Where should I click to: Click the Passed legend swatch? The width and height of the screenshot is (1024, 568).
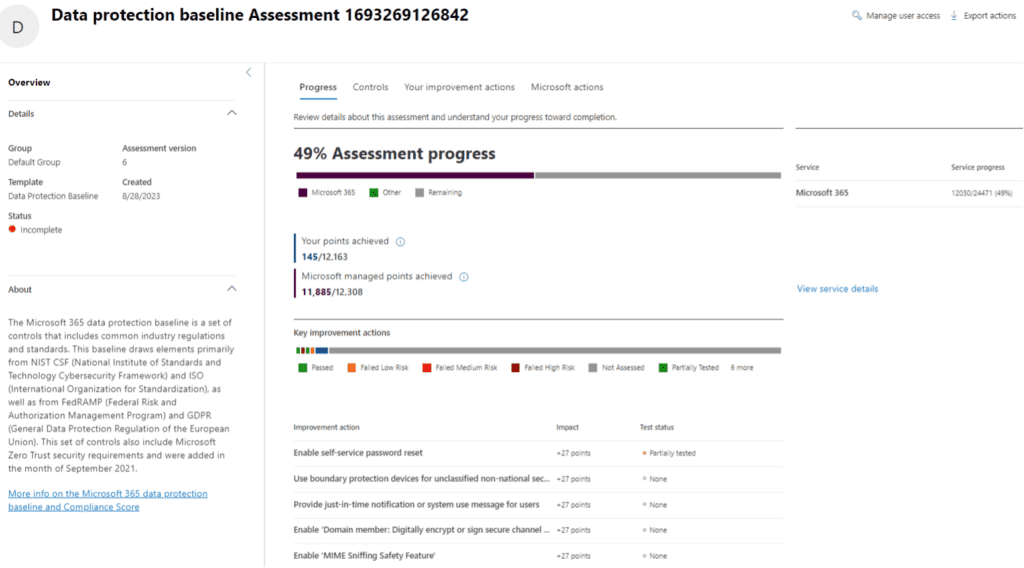tap(302, 368)
